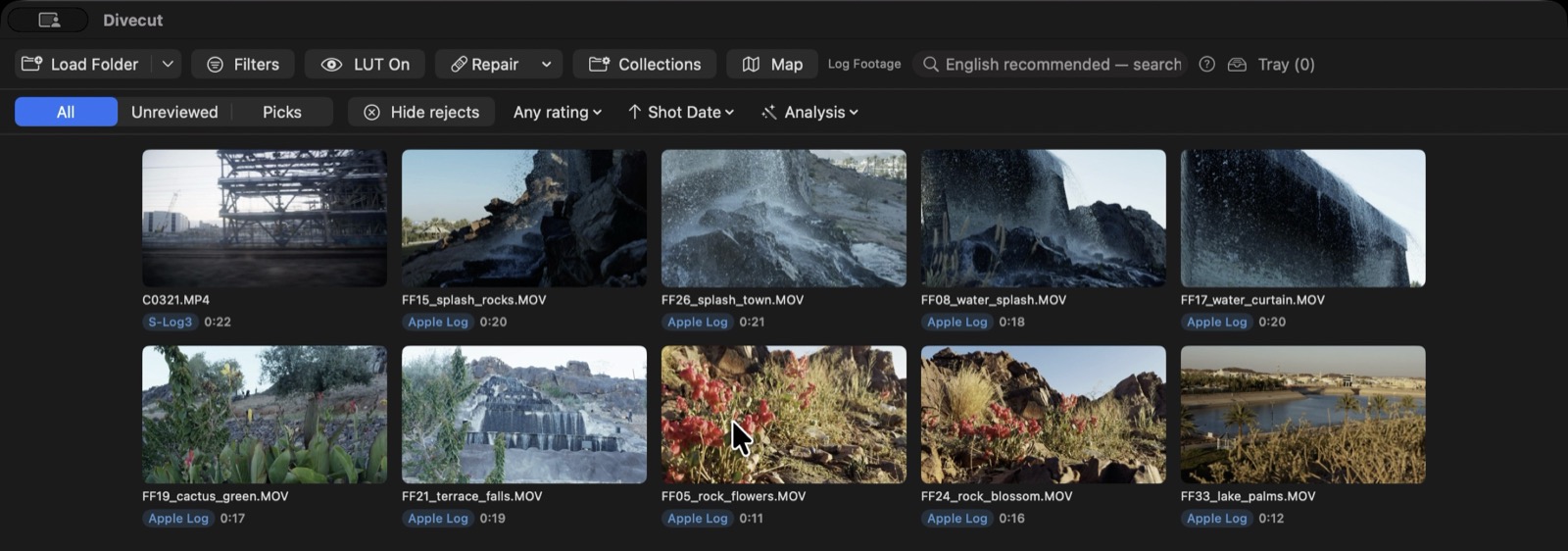
Task: Click the Log Footage label
Action: coord(864,64)
